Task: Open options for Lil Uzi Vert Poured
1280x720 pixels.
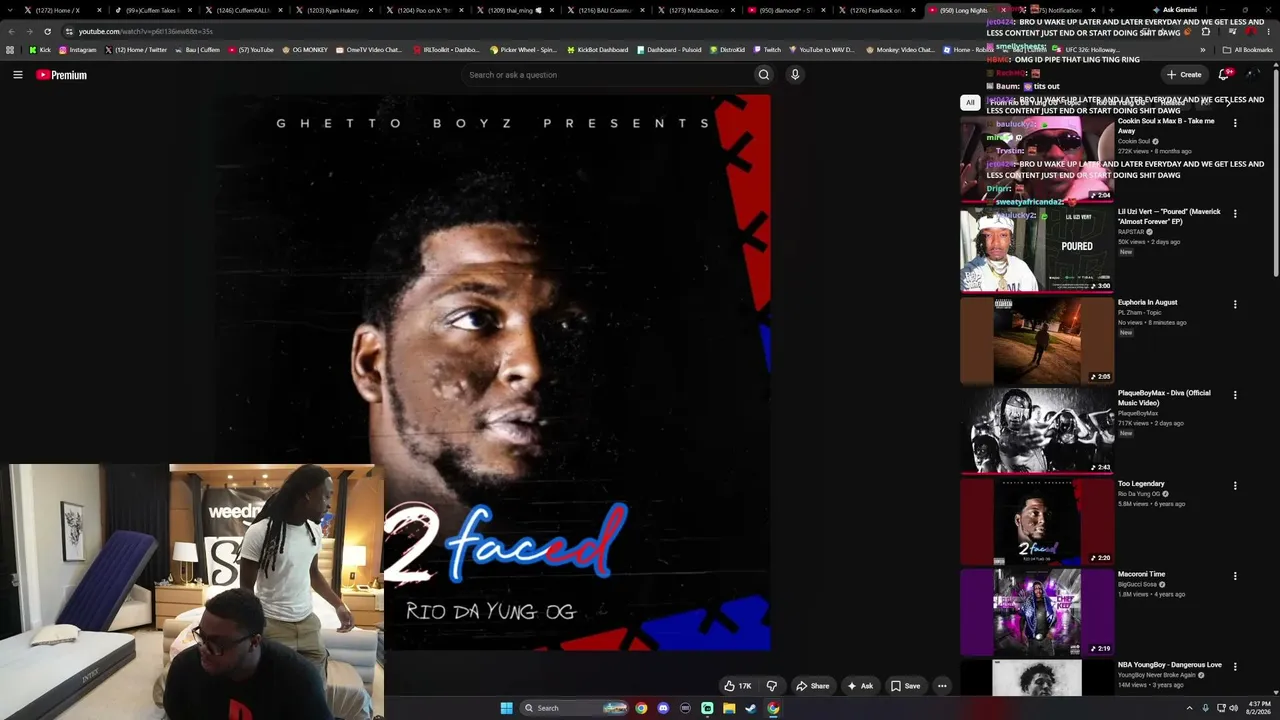Action: pos(1235,214)
